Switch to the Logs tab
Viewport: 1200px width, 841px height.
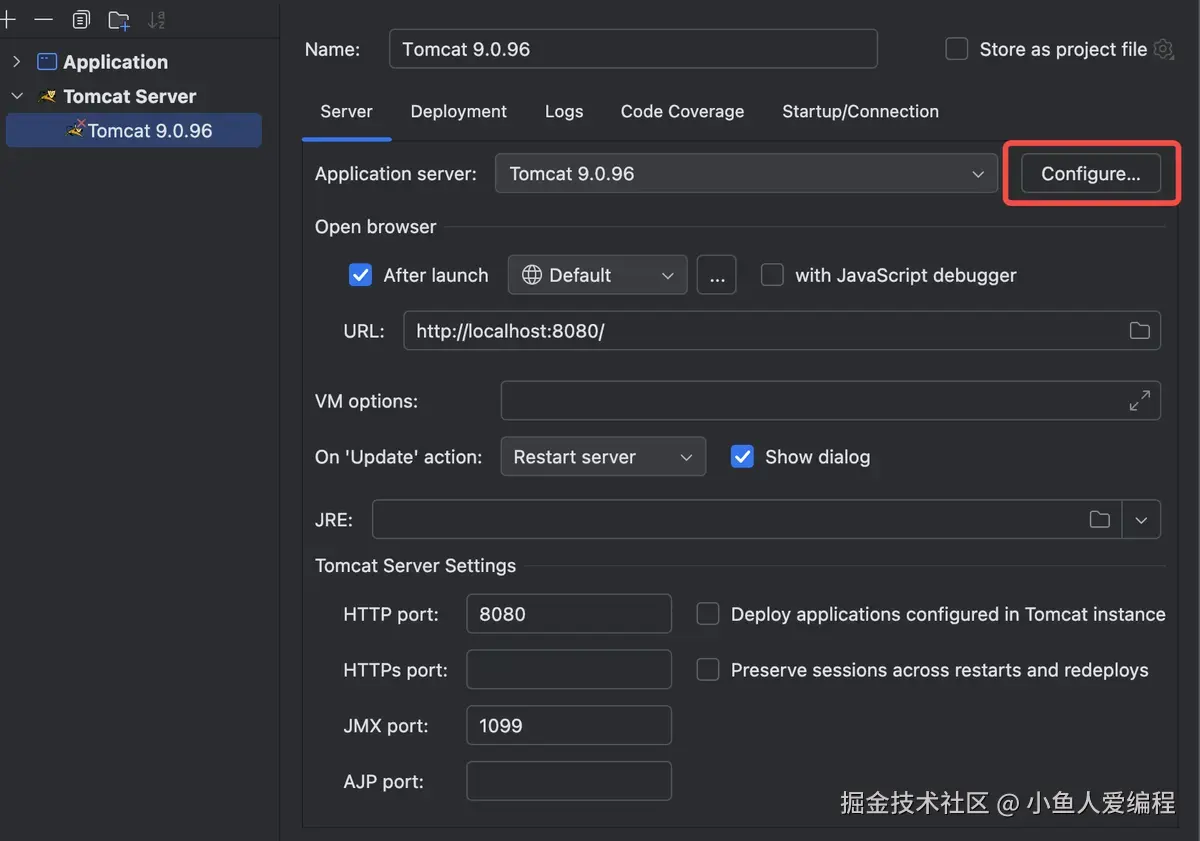click(564, 112)
